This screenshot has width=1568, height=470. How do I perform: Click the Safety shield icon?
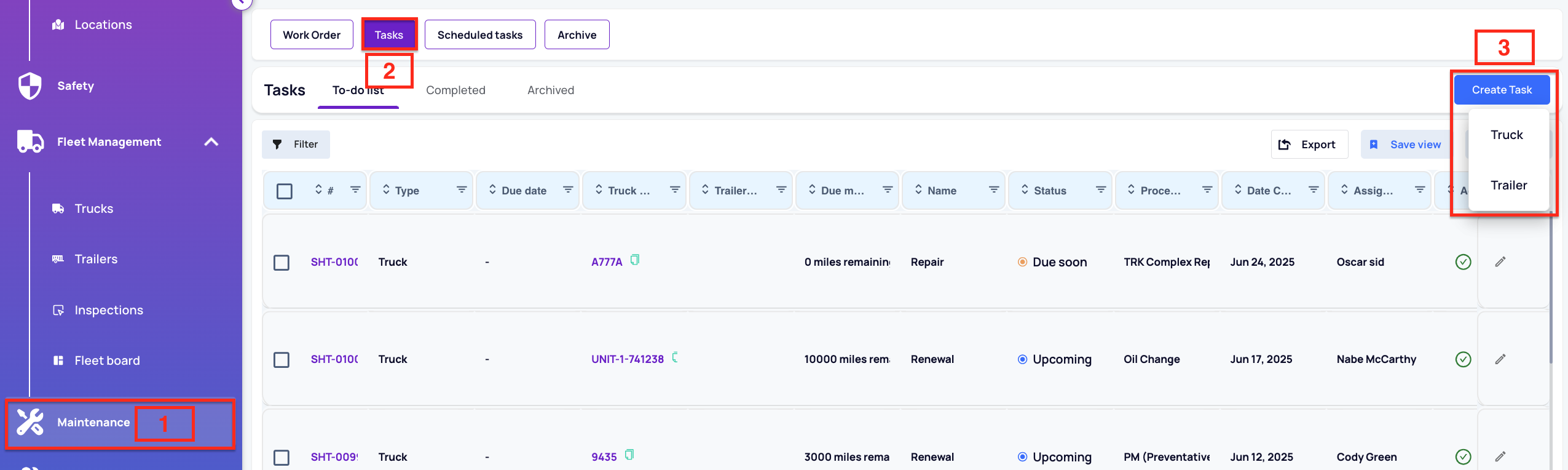30,86
